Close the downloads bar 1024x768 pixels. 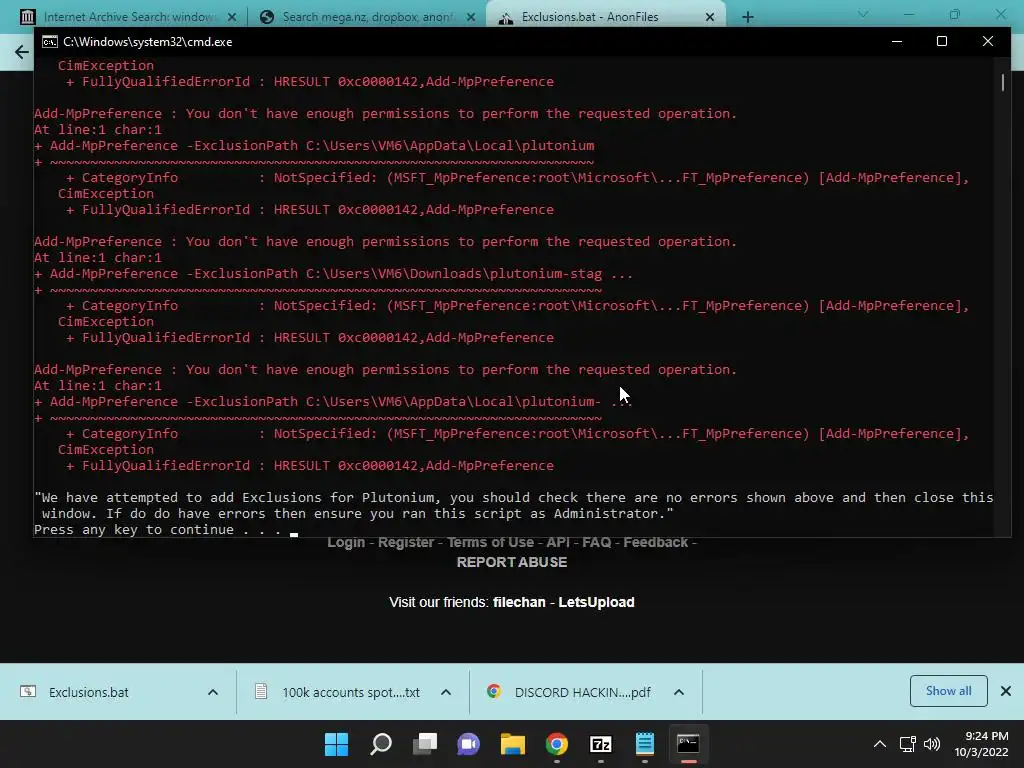click(x=1006, y=691)
